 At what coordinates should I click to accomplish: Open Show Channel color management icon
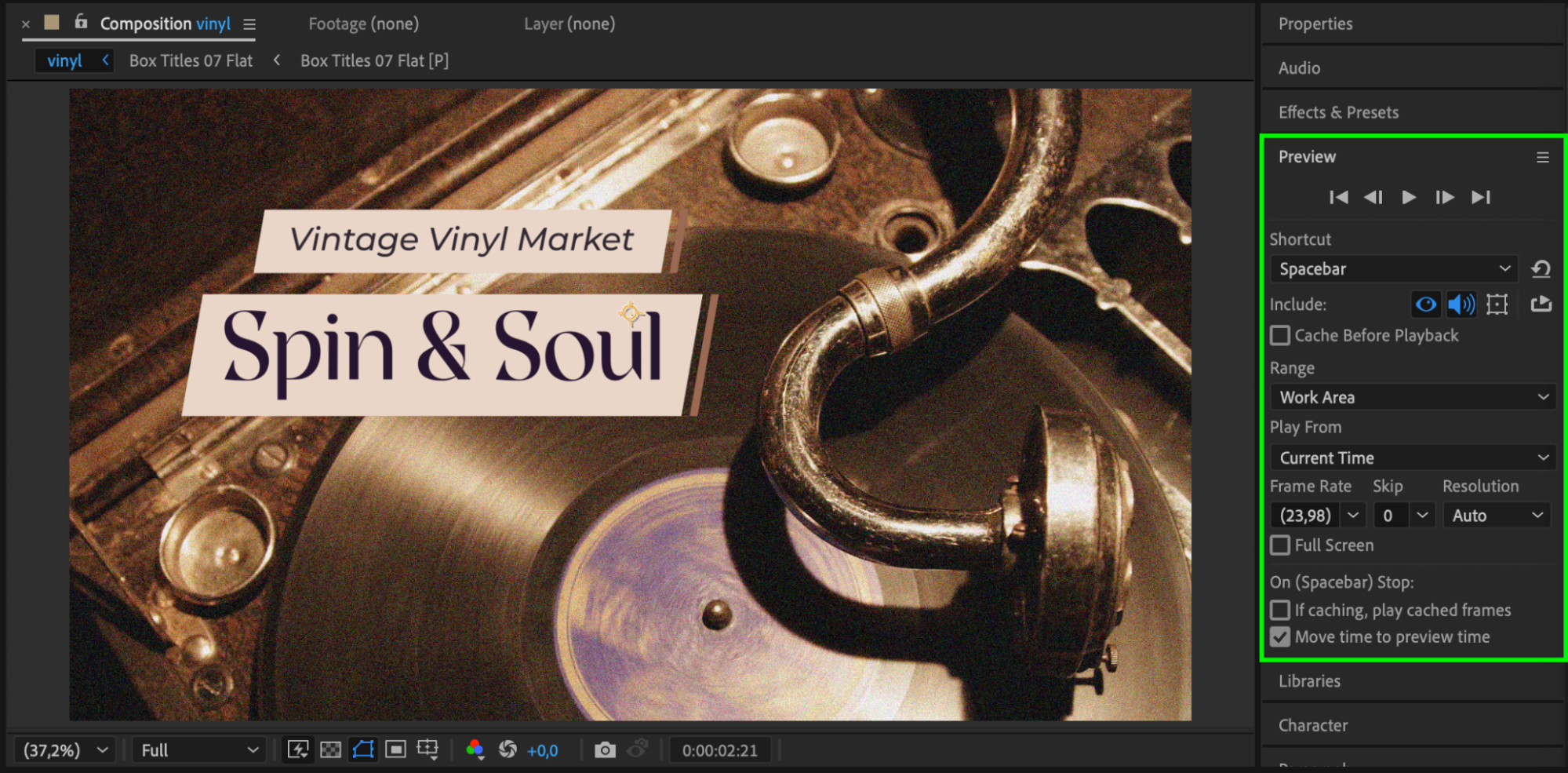[475, 750]
